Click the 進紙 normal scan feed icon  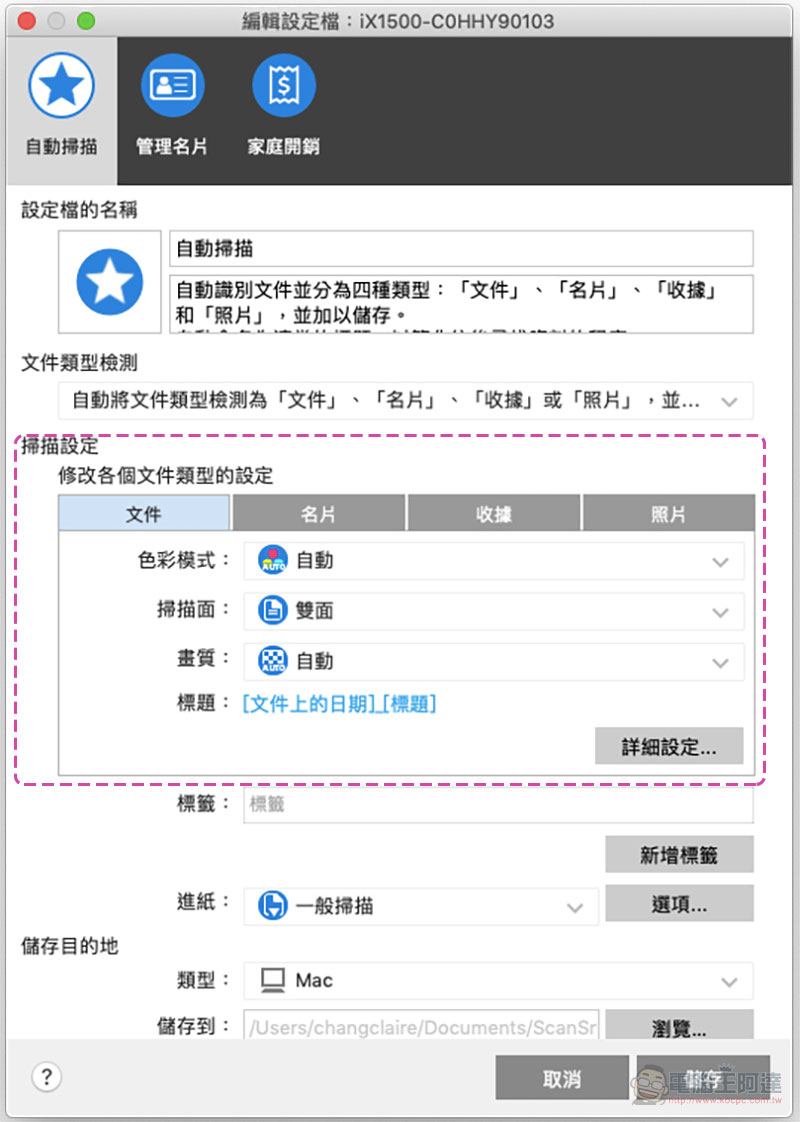pyautogui.click(x=273, y=906)
